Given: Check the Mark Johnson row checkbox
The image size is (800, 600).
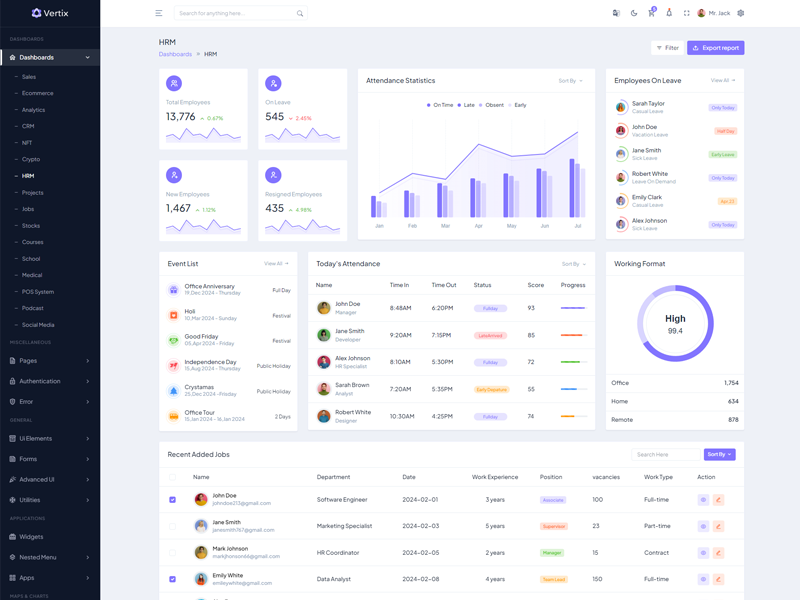Looking at the screenshot, I should (x=172, y=552).
